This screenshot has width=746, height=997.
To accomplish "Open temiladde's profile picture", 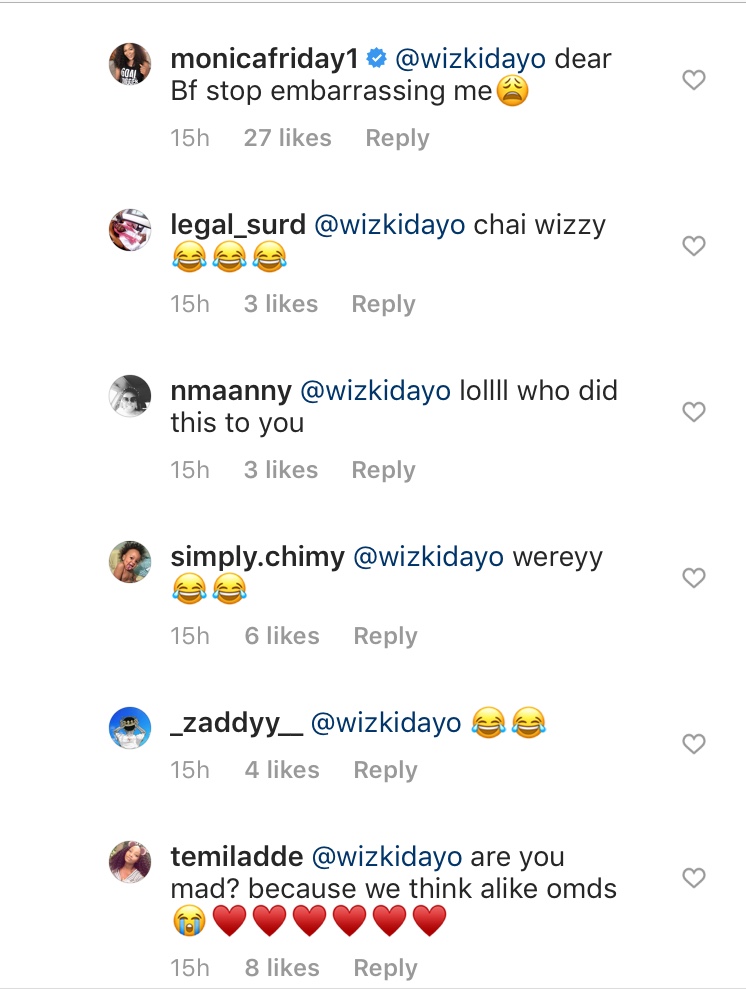I will [x=129, y=862].
